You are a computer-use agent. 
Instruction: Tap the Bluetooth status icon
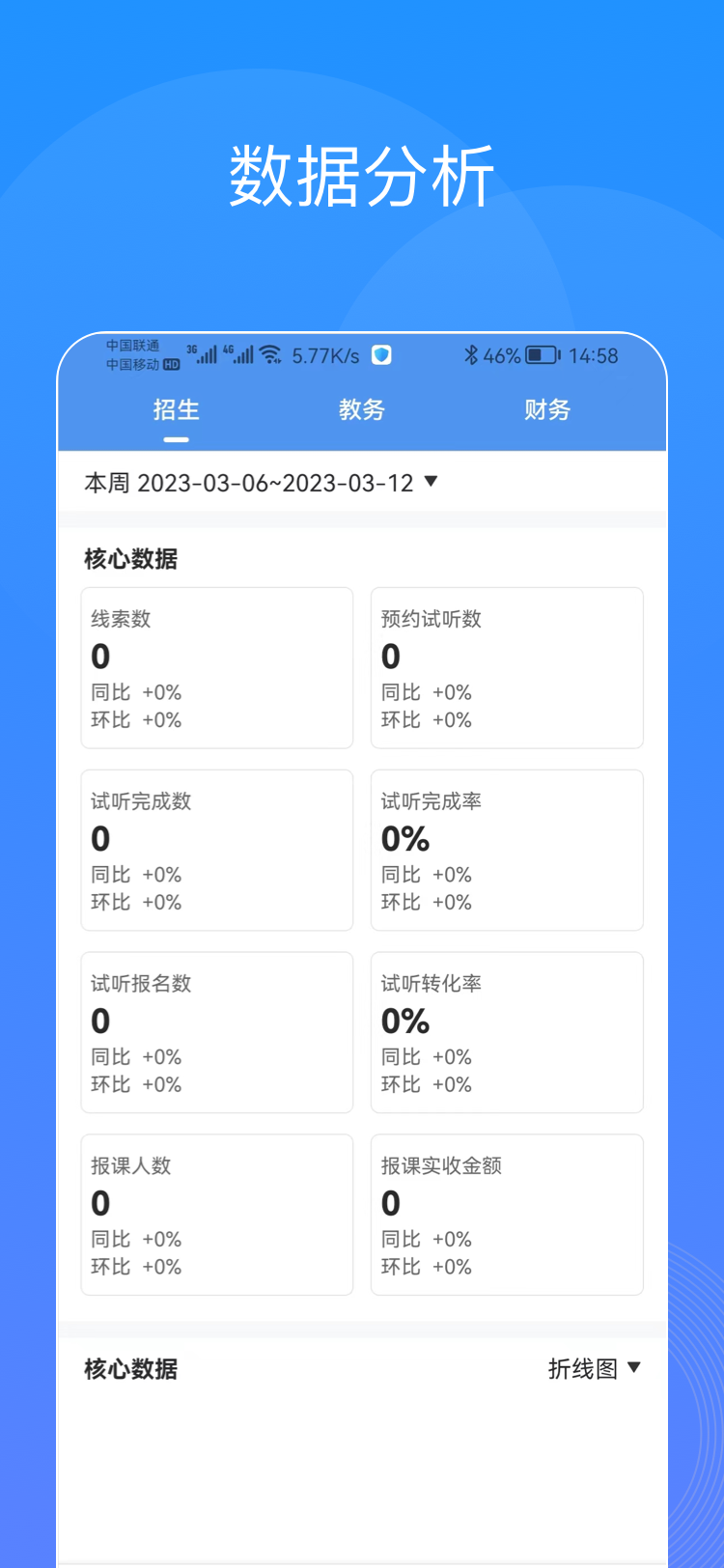pos(471,355)
